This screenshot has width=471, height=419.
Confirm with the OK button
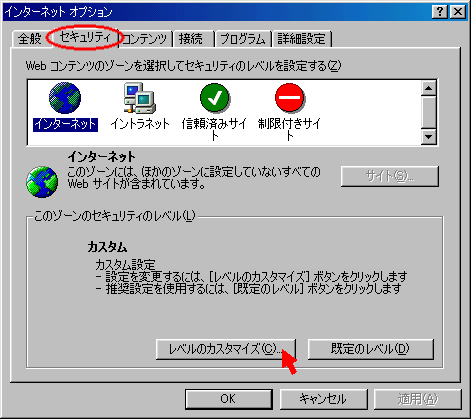(x=229, y=399)
